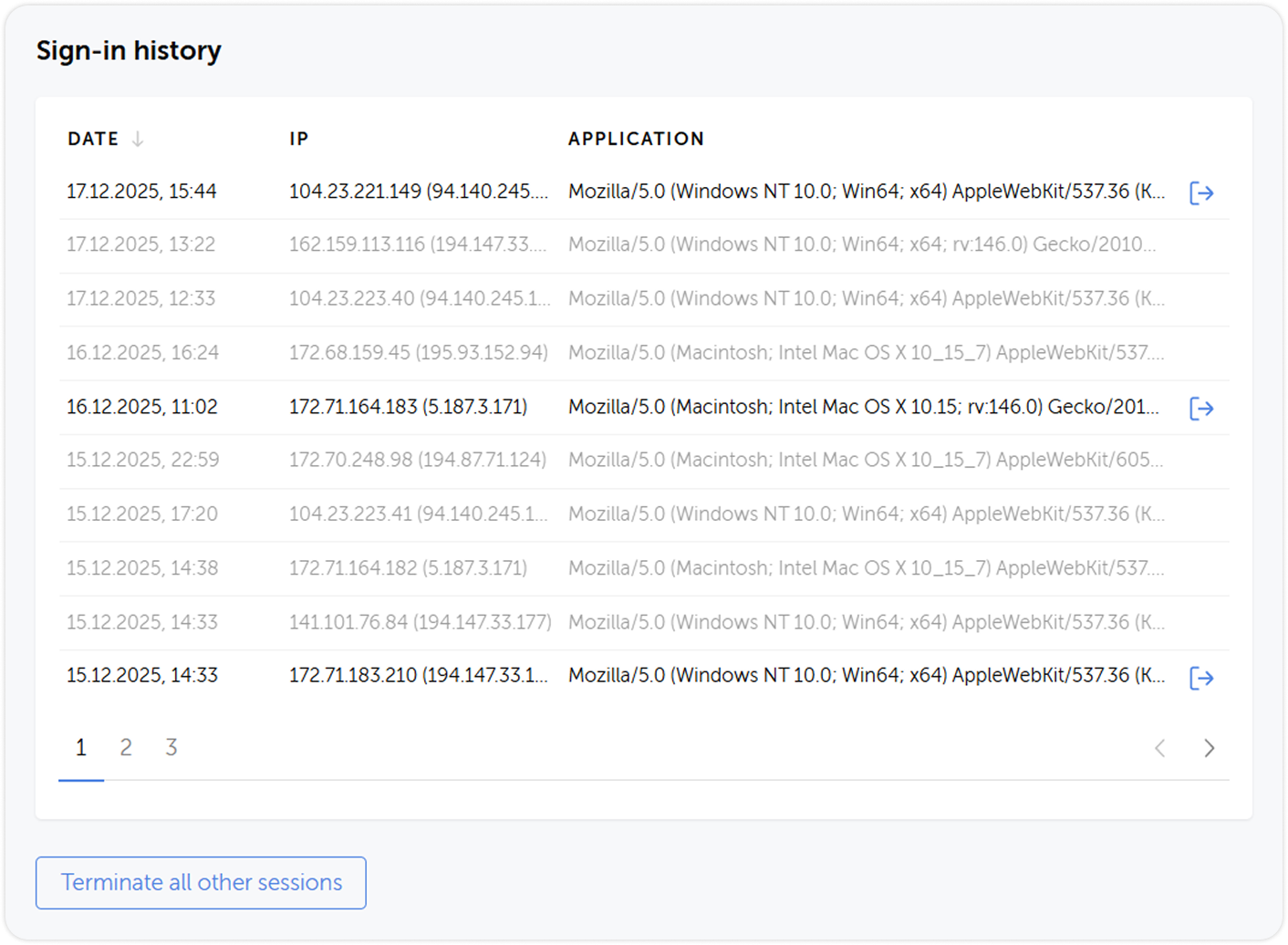Select page 1 in the pagination
This screenshot has height=945, width=1288.
click(81, 748)
